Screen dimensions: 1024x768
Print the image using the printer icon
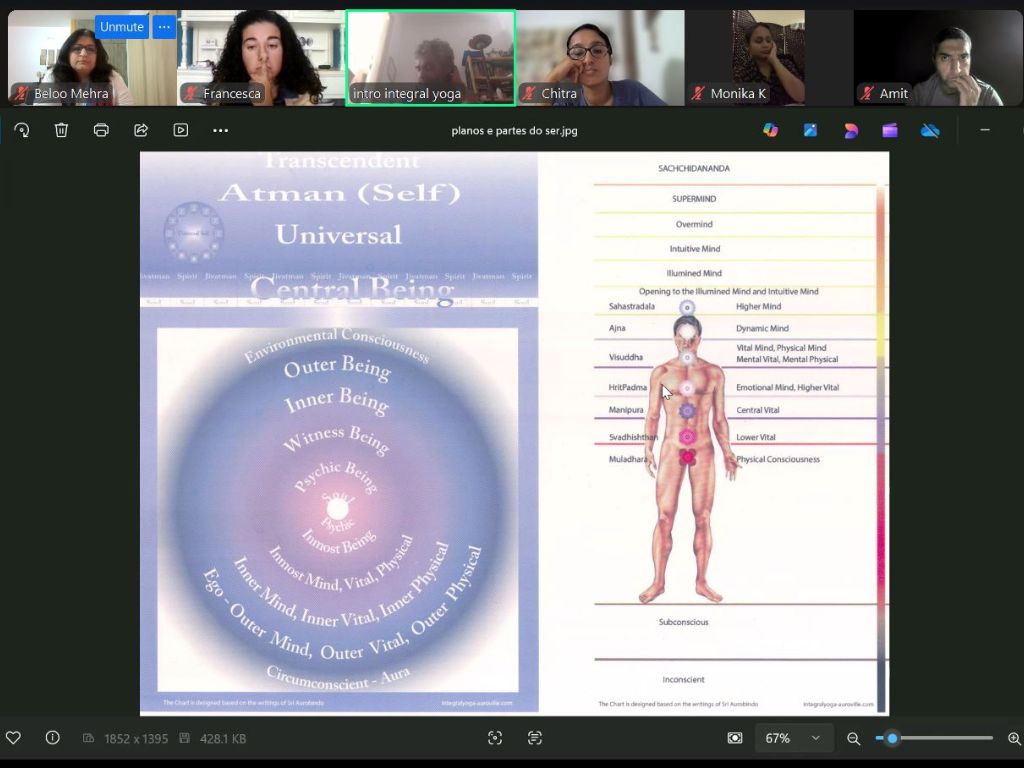click(x=101, y=130)
